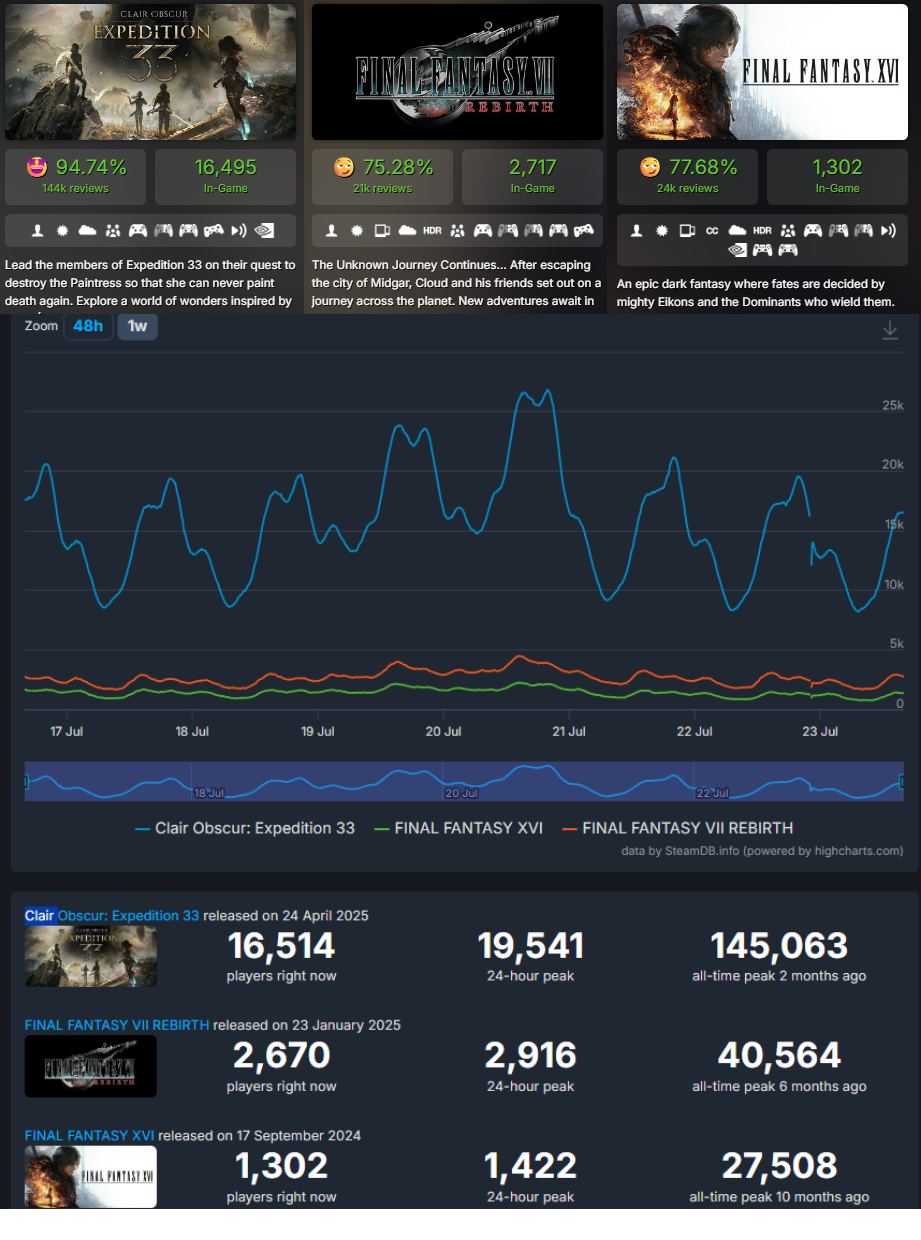Click the 21 Jul axis label
Image resolution: width=921 pixels, height=1240 pixels.
coord(569,732)
